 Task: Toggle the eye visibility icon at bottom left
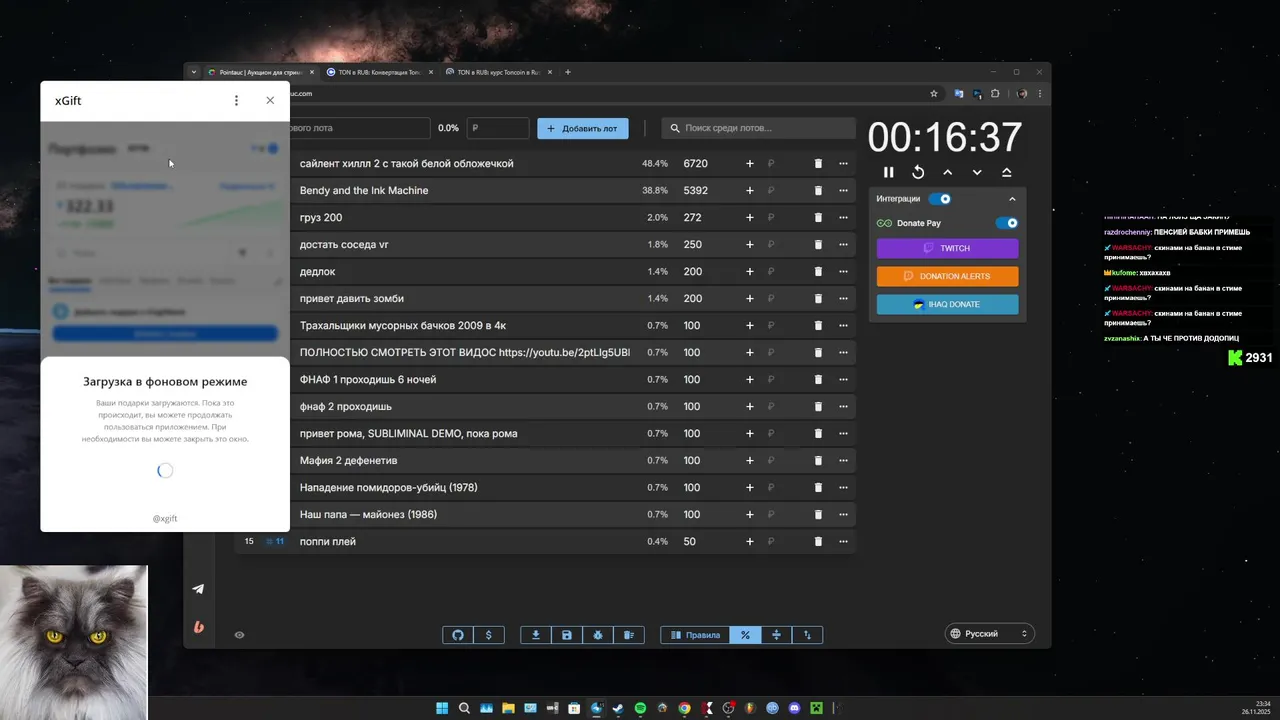pyautogui.click(x=239, y=635)
